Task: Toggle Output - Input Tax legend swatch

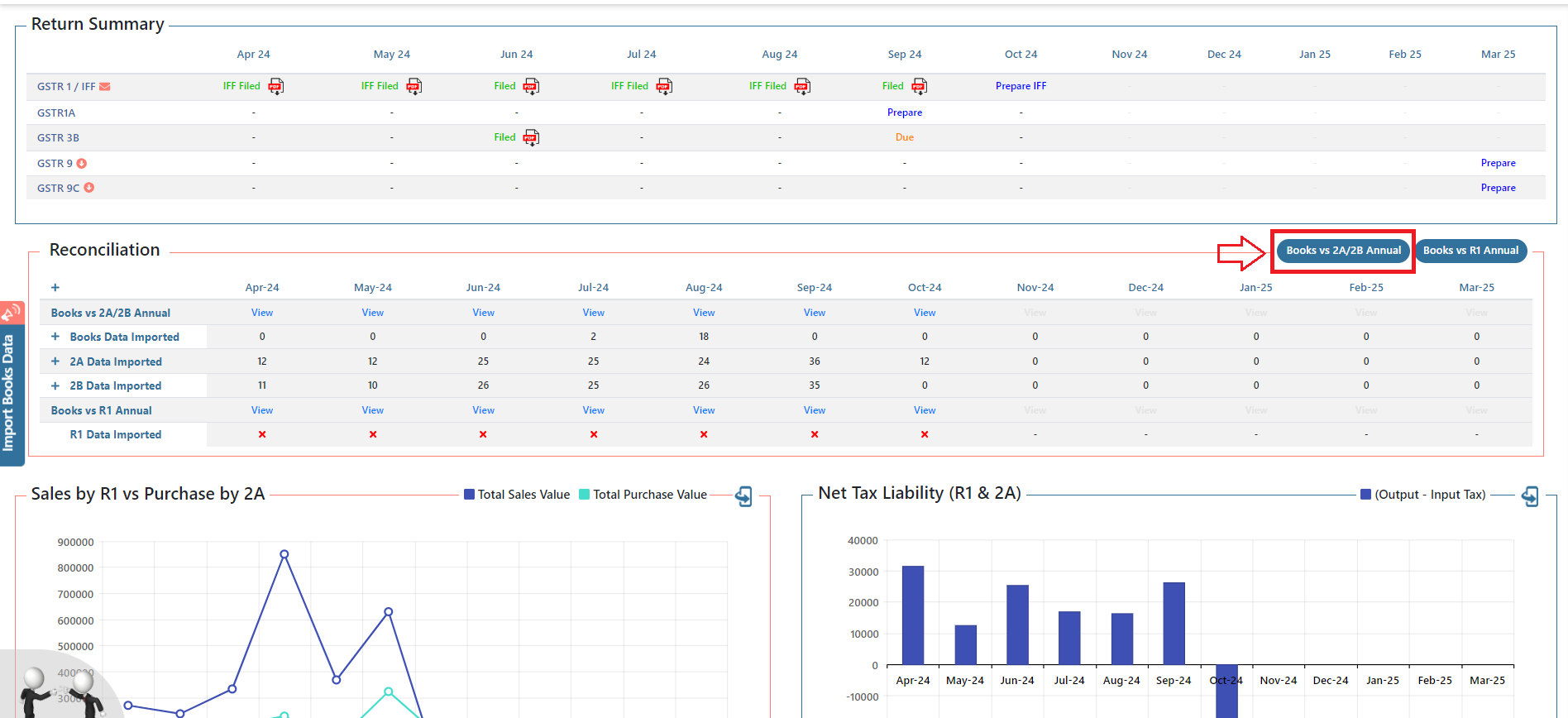Action: [1365, 495]
